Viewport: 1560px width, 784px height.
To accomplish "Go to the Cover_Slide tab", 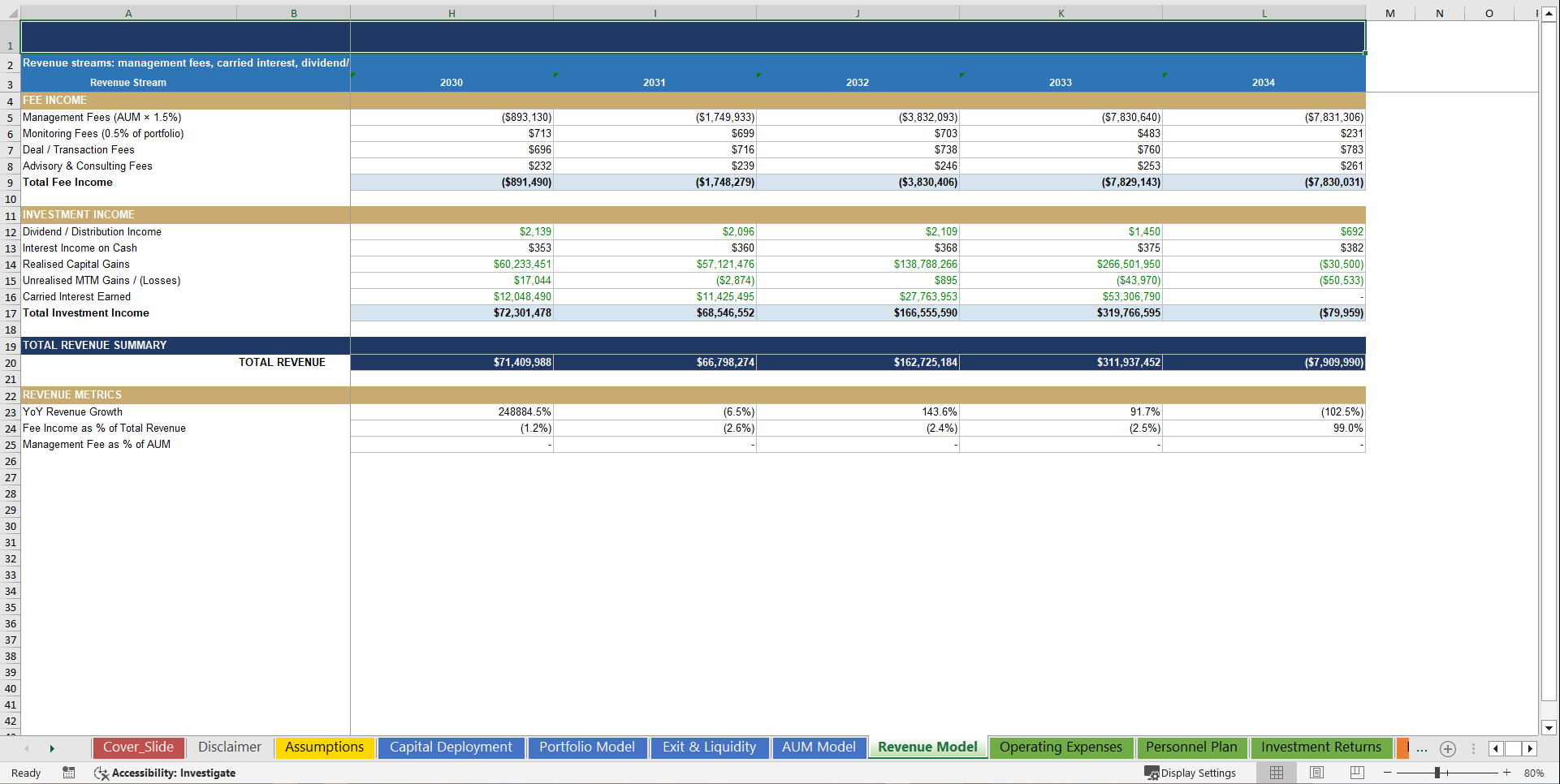I will click(138, 747).
